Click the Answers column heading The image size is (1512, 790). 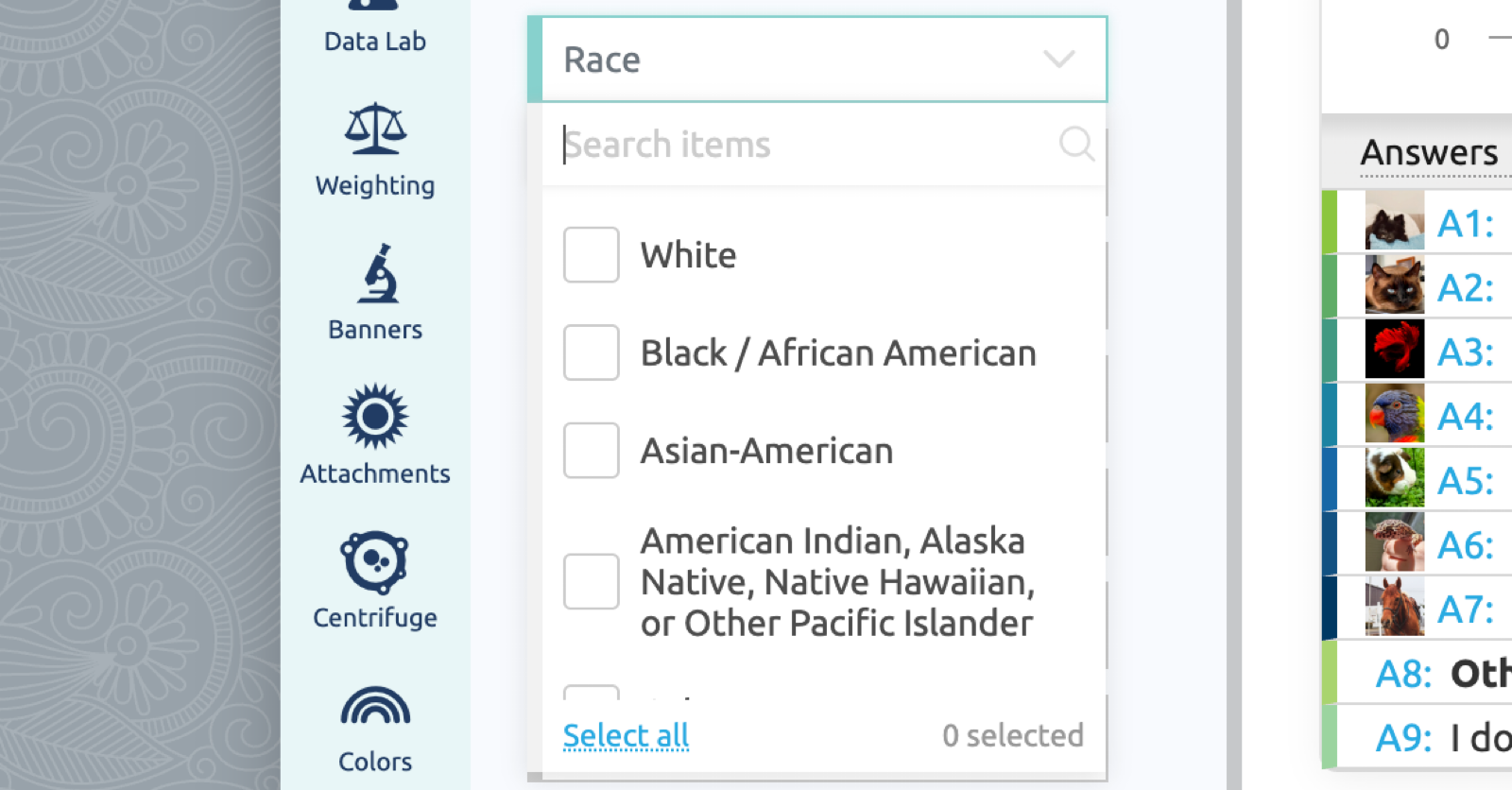pyautogui.click(x=1429, y=152)
